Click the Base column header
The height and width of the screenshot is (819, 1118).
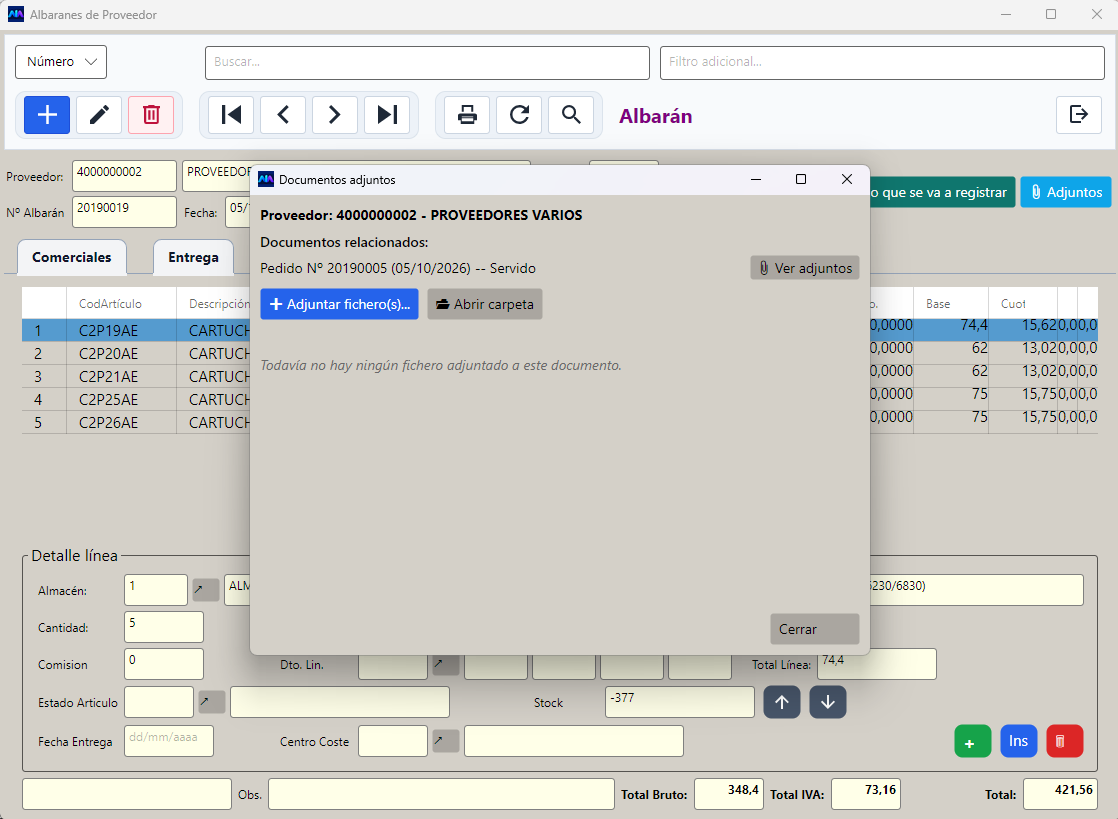(x=950, y=304)
